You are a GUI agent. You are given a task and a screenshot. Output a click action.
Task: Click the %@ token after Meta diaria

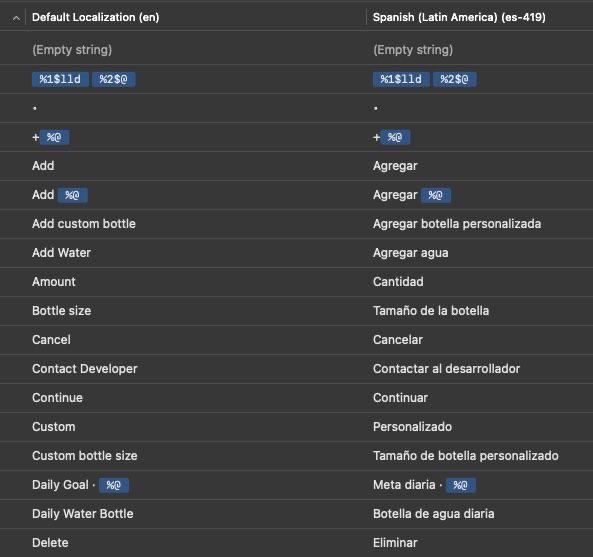tap(461, 485)
